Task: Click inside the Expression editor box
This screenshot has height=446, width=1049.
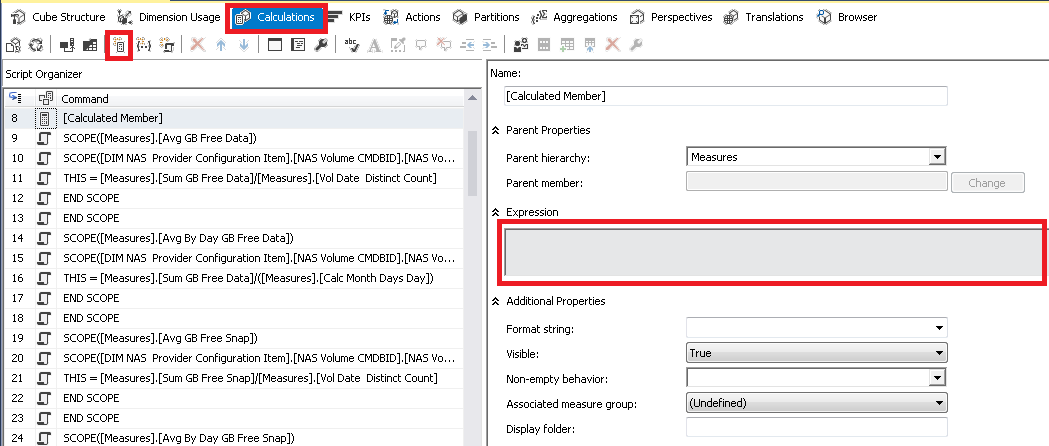Action: coord(773,253)
